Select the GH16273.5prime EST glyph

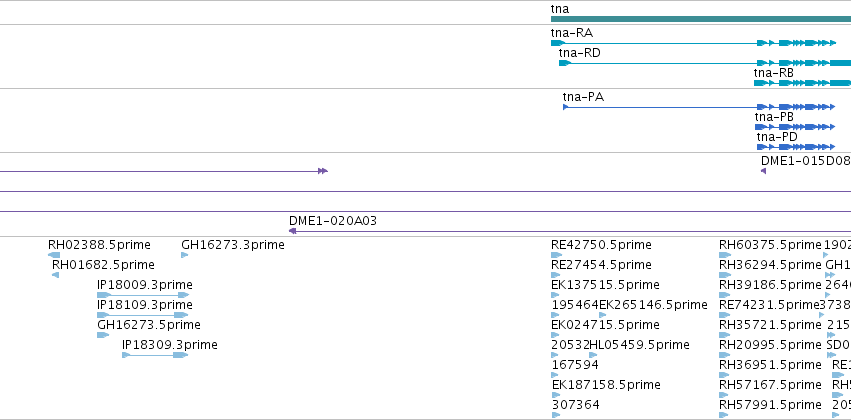point(103,335)
